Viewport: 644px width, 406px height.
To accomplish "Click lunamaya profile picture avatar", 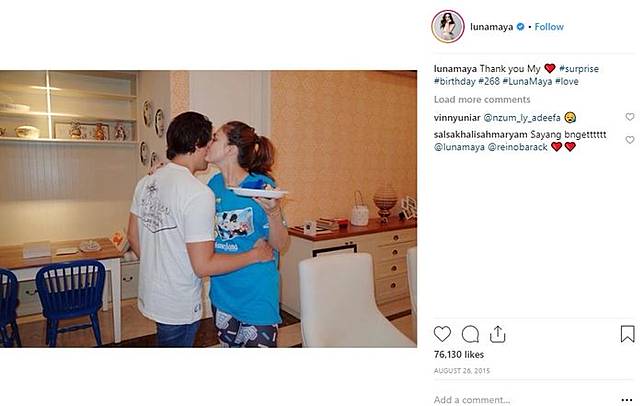I will click(x=448, y=26).
